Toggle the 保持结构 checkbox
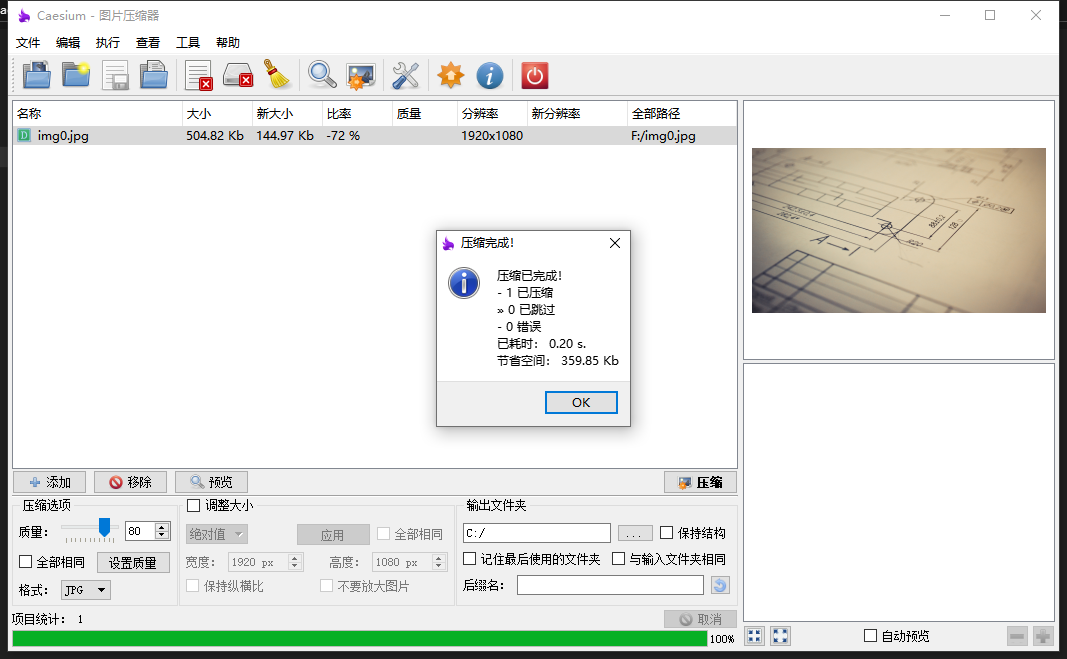 [x=667, y=532]
